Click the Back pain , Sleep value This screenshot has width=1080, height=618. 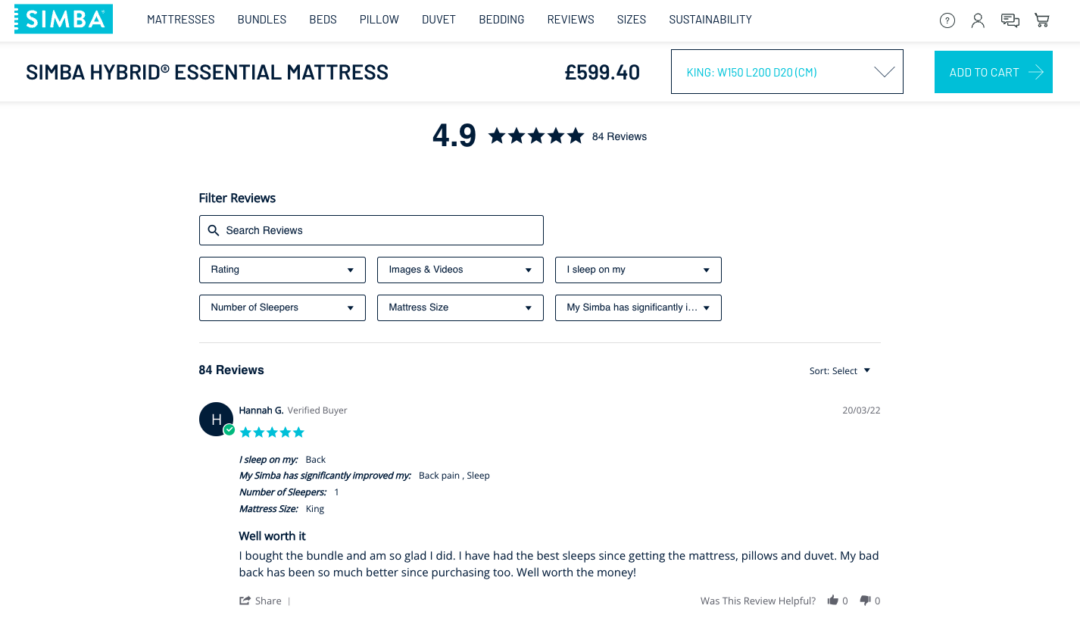pos(454,475)
